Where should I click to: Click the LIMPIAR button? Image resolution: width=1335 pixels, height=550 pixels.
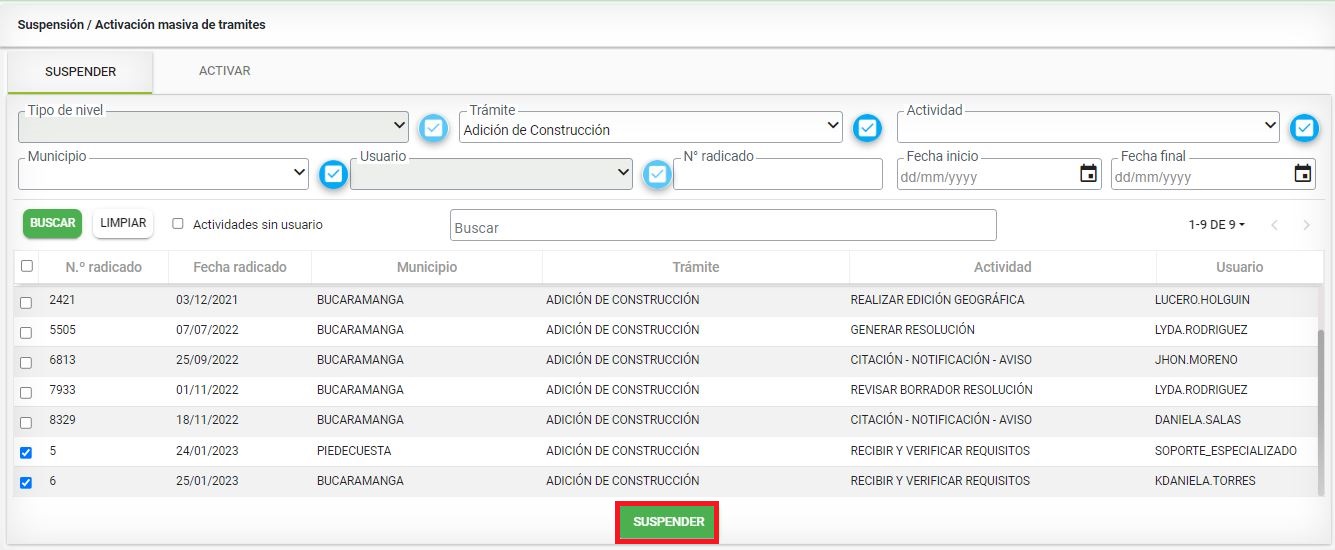click(x=123, y=223)
